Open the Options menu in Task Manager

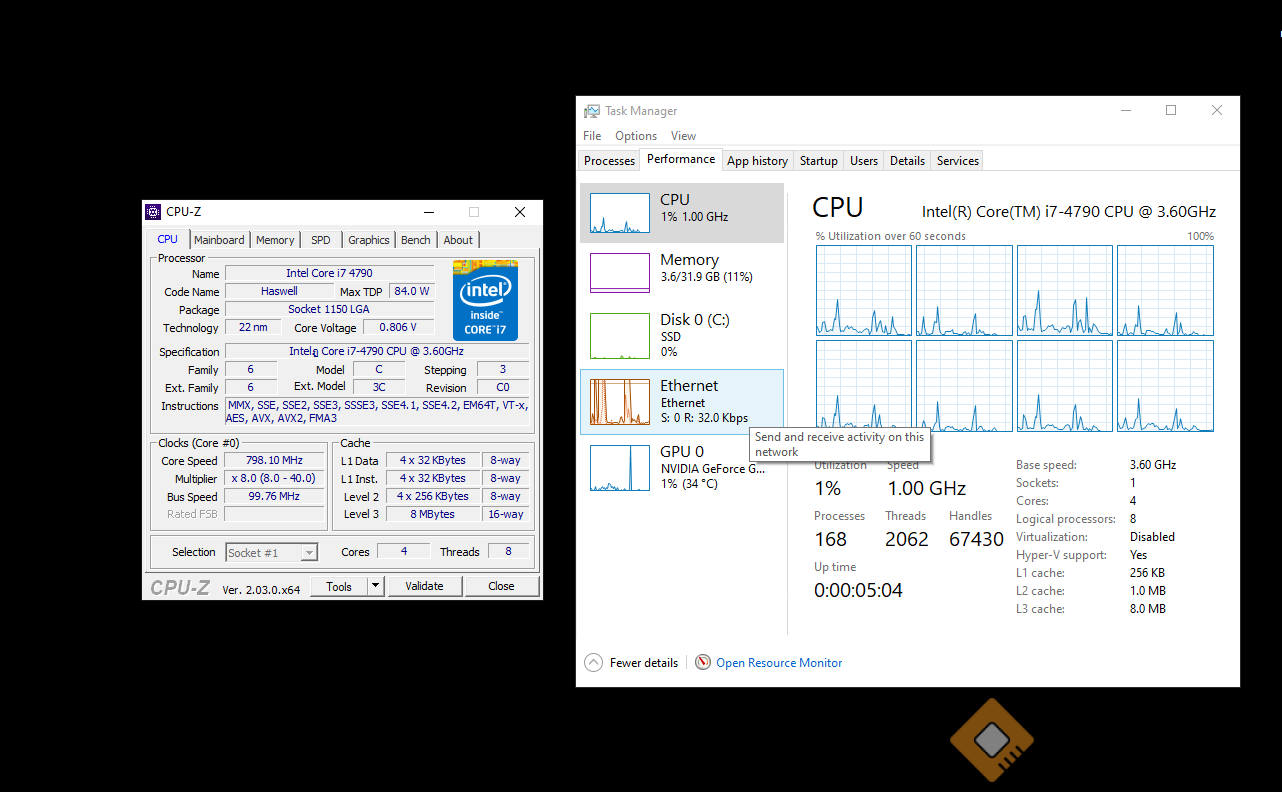(x=636, y=136)
